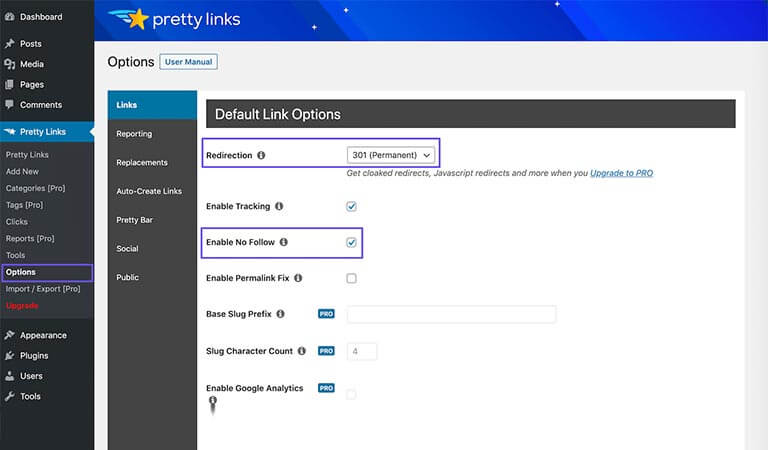Screen dimensions: 768x450
Task: Focus the Slug Character Count field
Action: (362, 351)
